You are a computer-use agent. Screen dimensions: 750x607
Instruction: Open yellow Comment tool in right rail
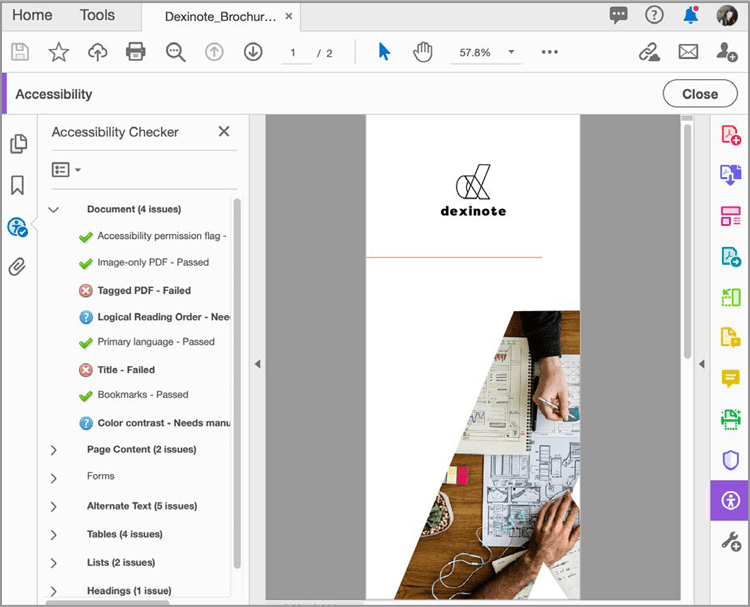[731, 378]
